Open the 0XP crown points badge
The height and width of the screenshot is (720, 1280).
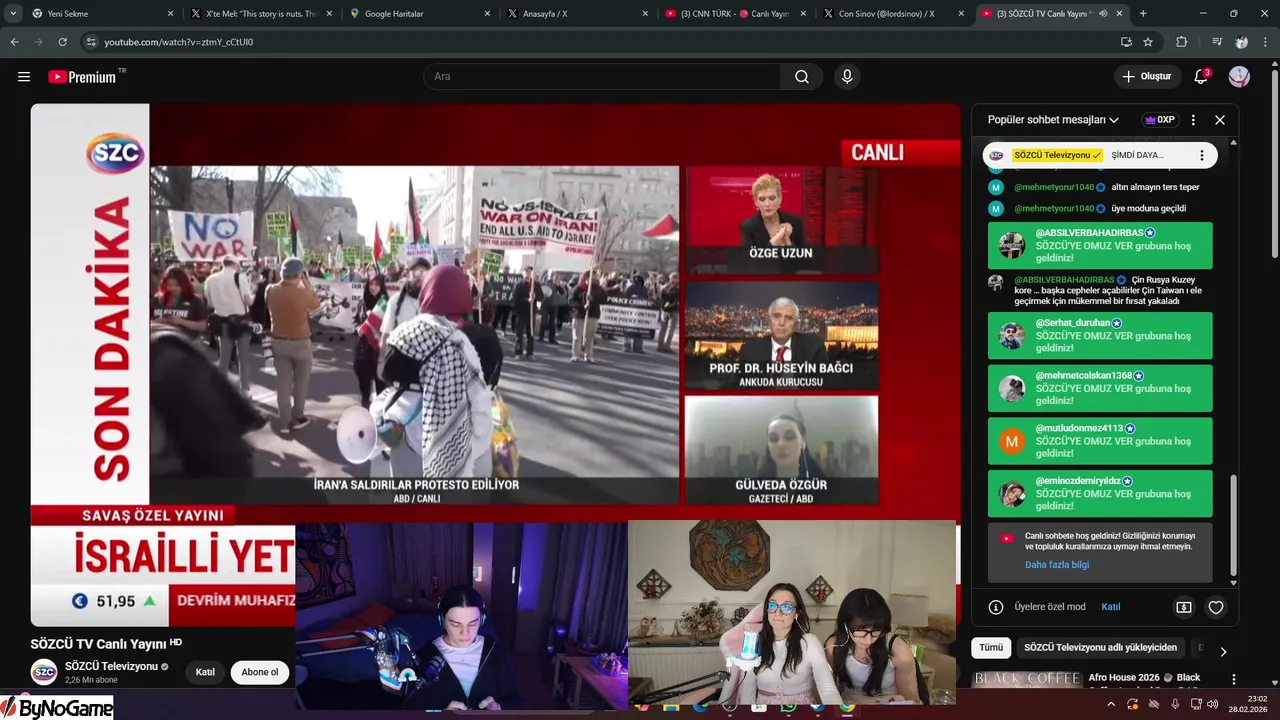[1160, 120]
